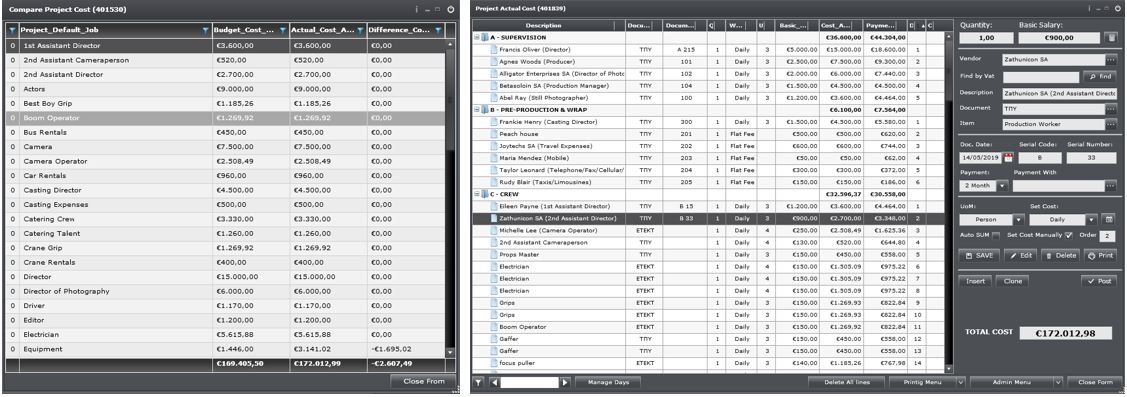Click Manage Days button
This screenshot has width=1127, height=397.
point(609,382)
